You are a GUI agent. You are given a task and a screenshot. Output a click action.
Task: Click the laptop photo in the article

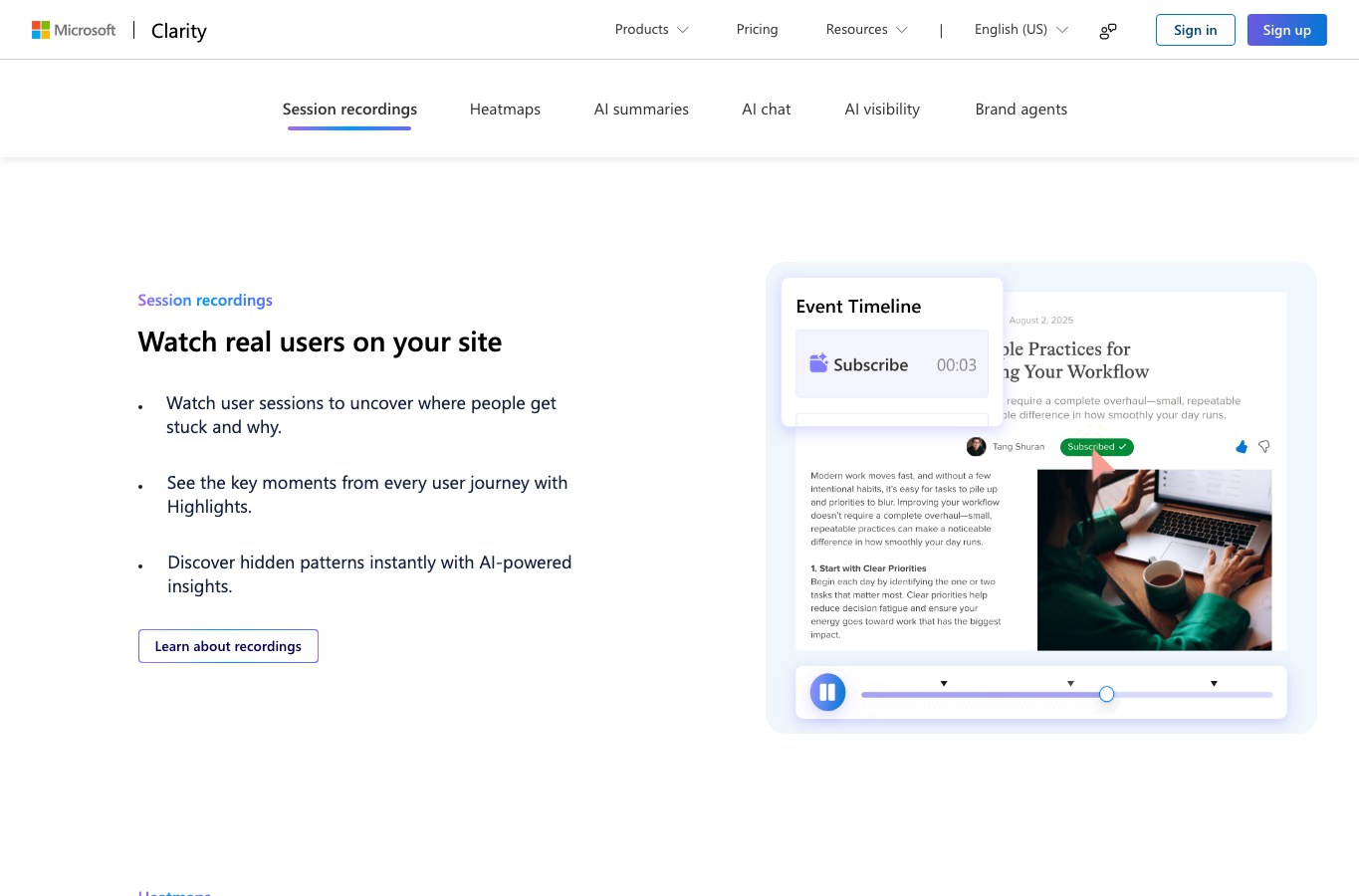click(x=1154, y=560)
